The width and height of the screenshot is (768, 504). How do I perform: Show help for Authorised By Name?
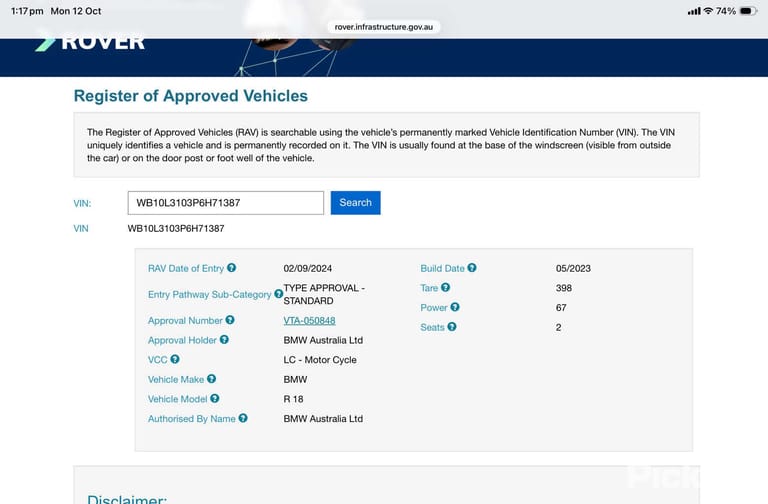tap(243, 418)
